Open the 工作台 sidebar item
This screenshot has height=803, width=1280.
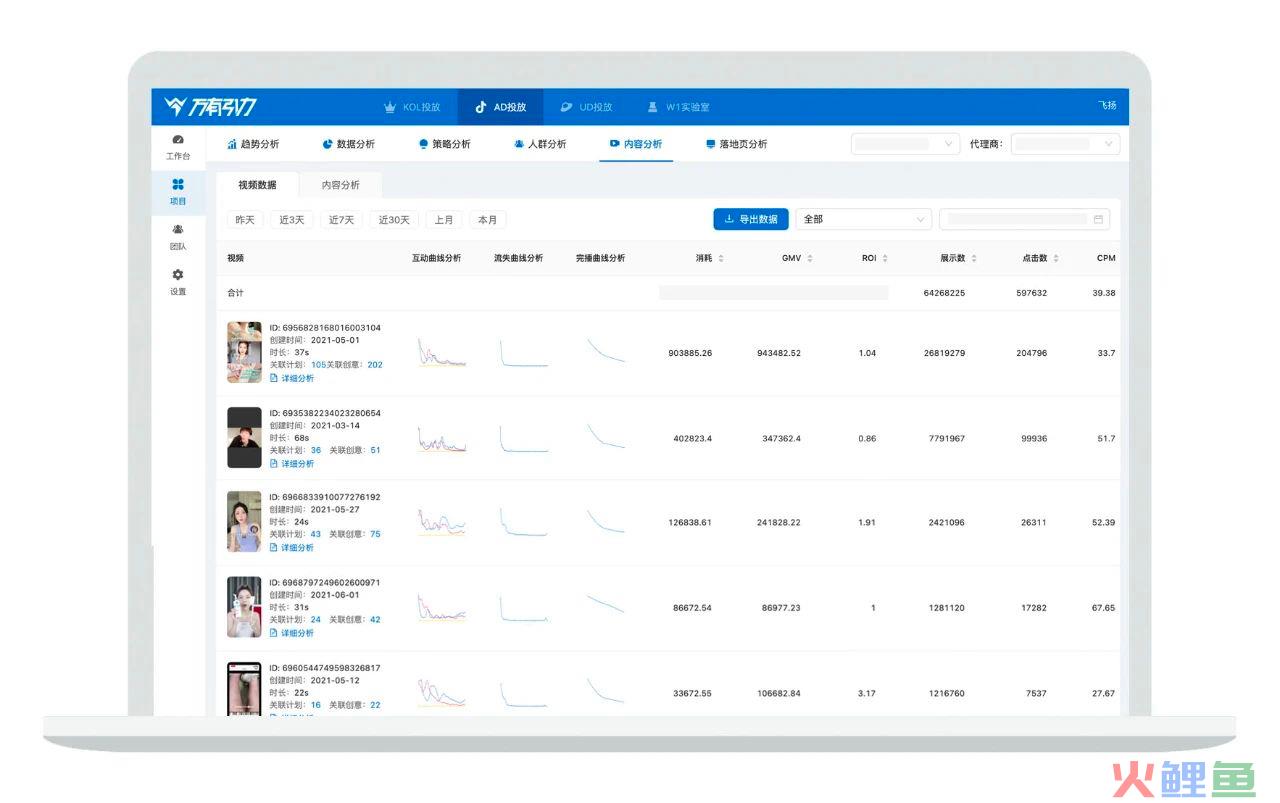point(178,148)
